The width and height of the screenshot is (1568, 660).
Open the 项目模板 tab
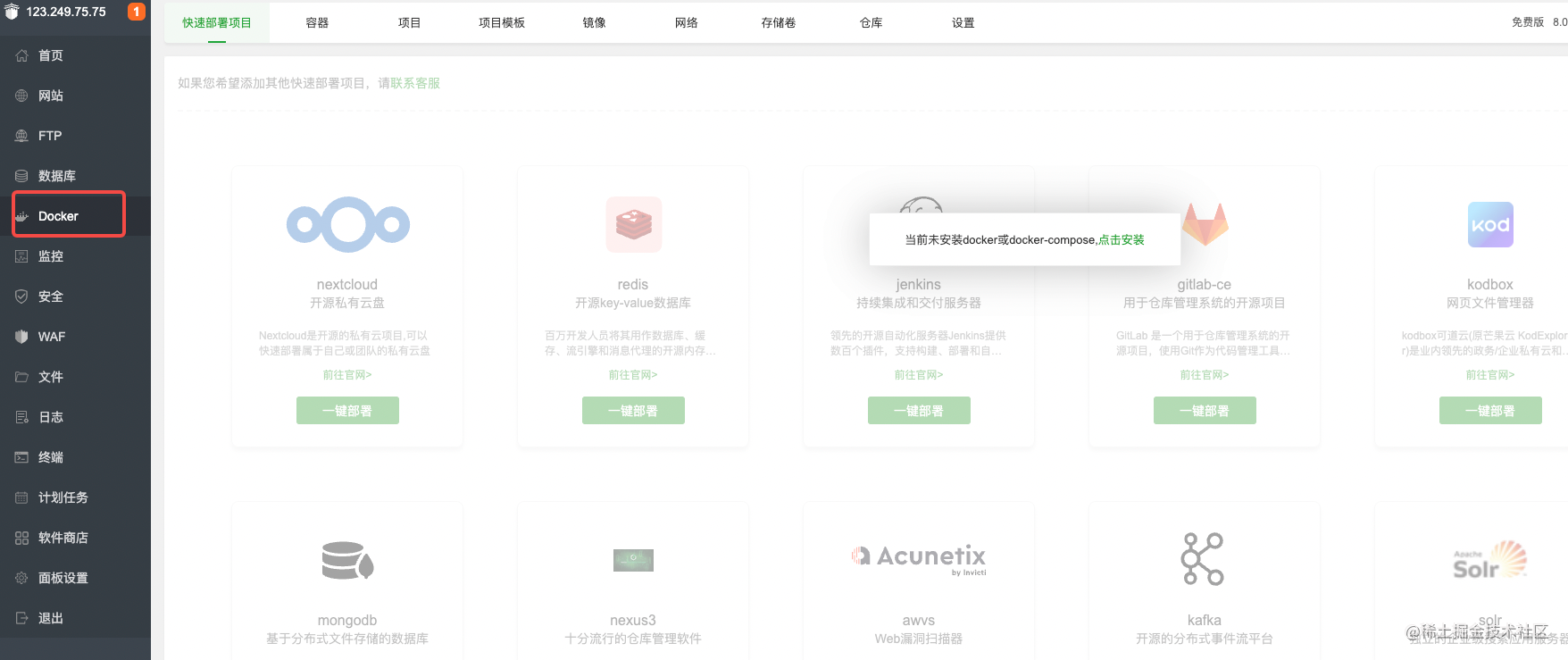coord(502,22)
